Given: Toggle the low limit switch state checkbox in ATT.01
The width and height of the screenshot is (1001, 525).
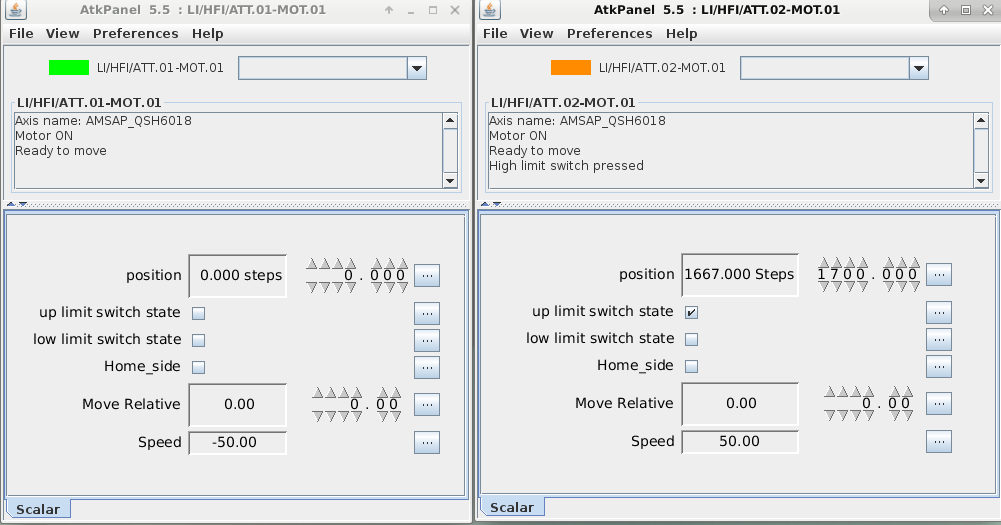Looking at the screenshot, I should (x=198, y=340).
